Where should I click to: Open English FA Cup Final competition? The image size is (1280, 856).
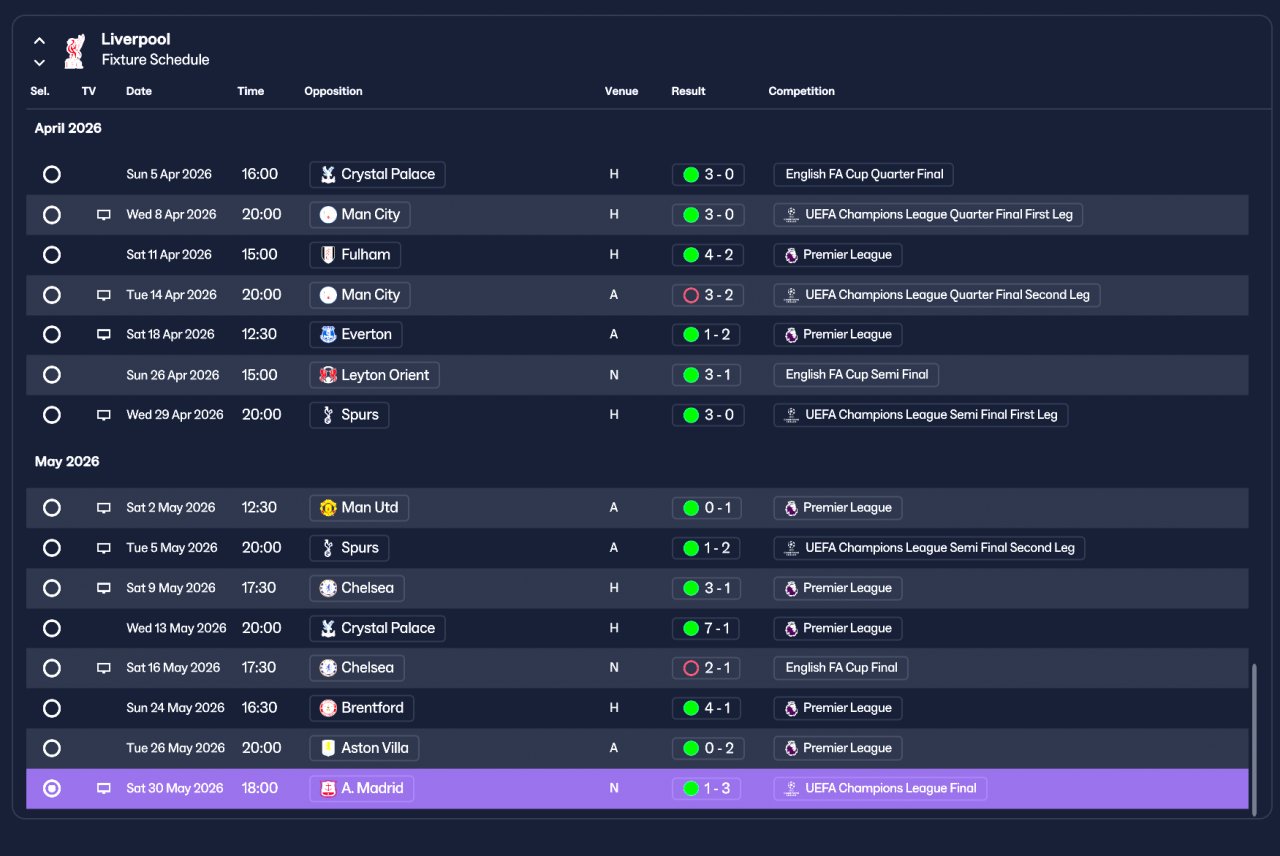841,668
